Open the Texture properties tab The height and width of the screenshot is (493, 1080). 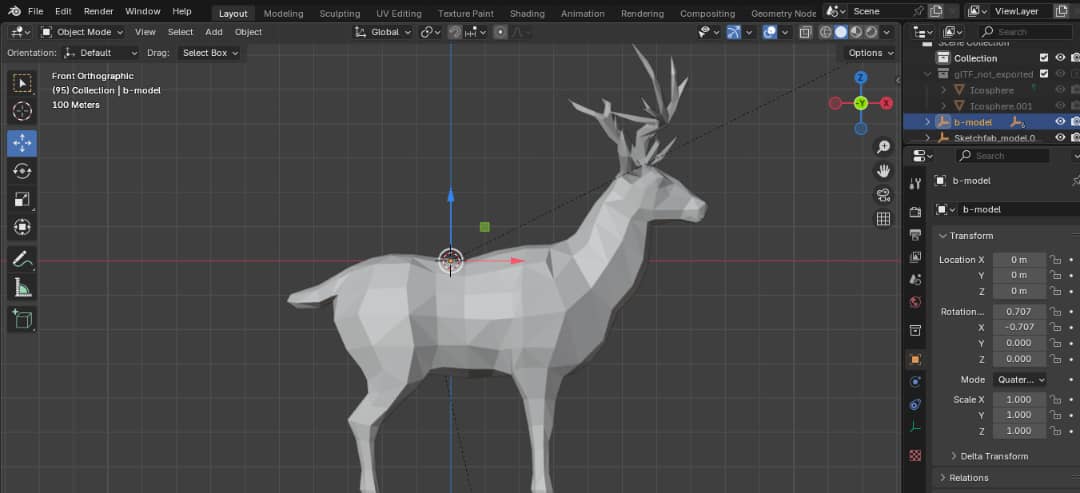click(915, 455)
